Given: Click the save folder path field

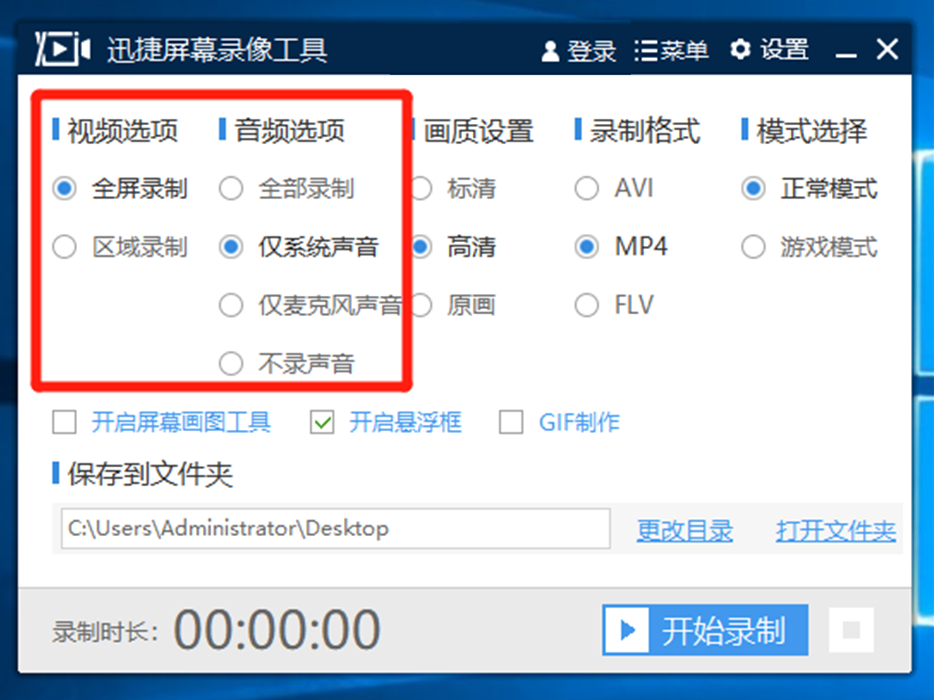Looking at the screenshot, I should (x=335, y=528).
